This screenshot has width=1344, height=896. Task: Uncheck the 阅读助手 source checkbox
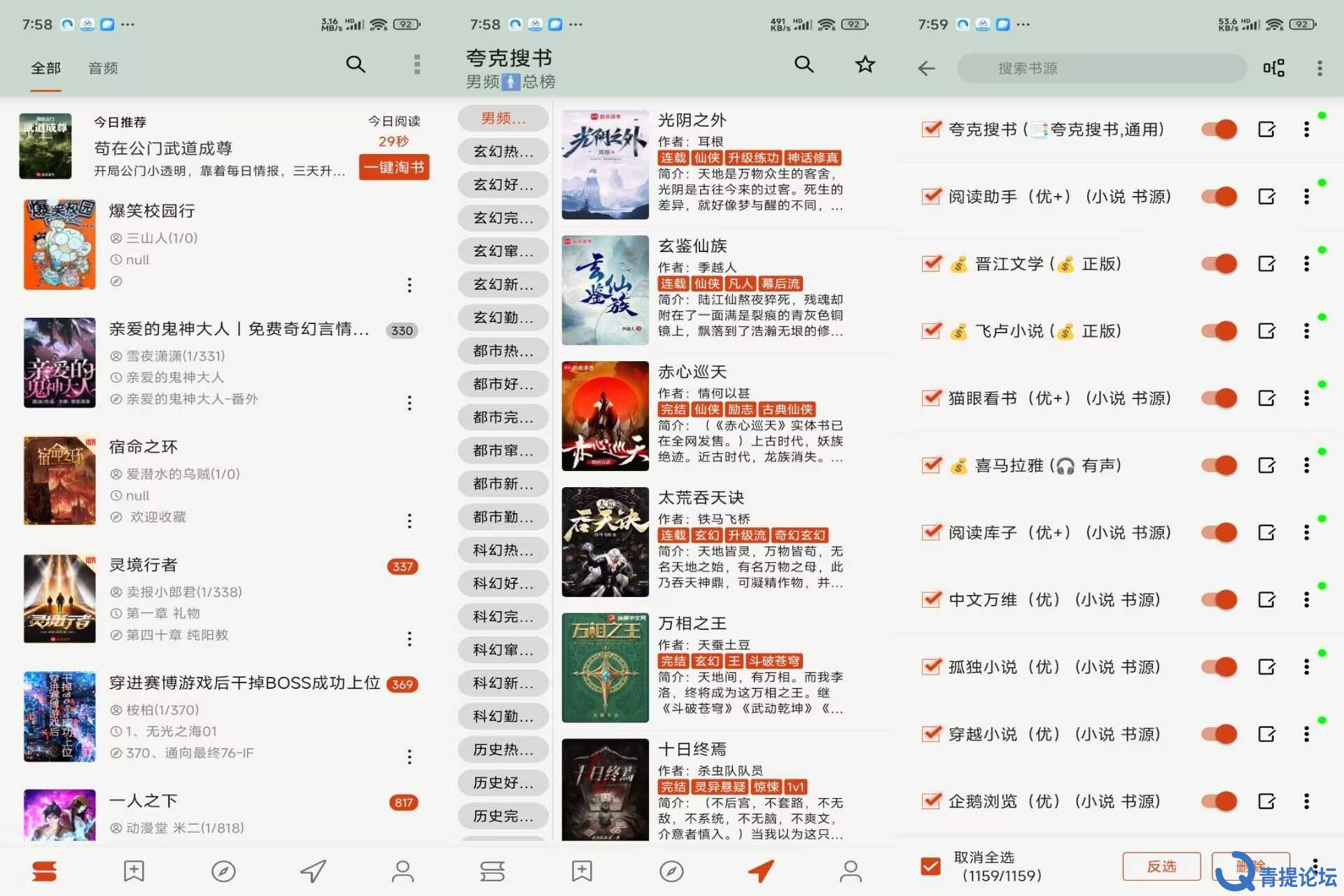[x=931, y=197]
